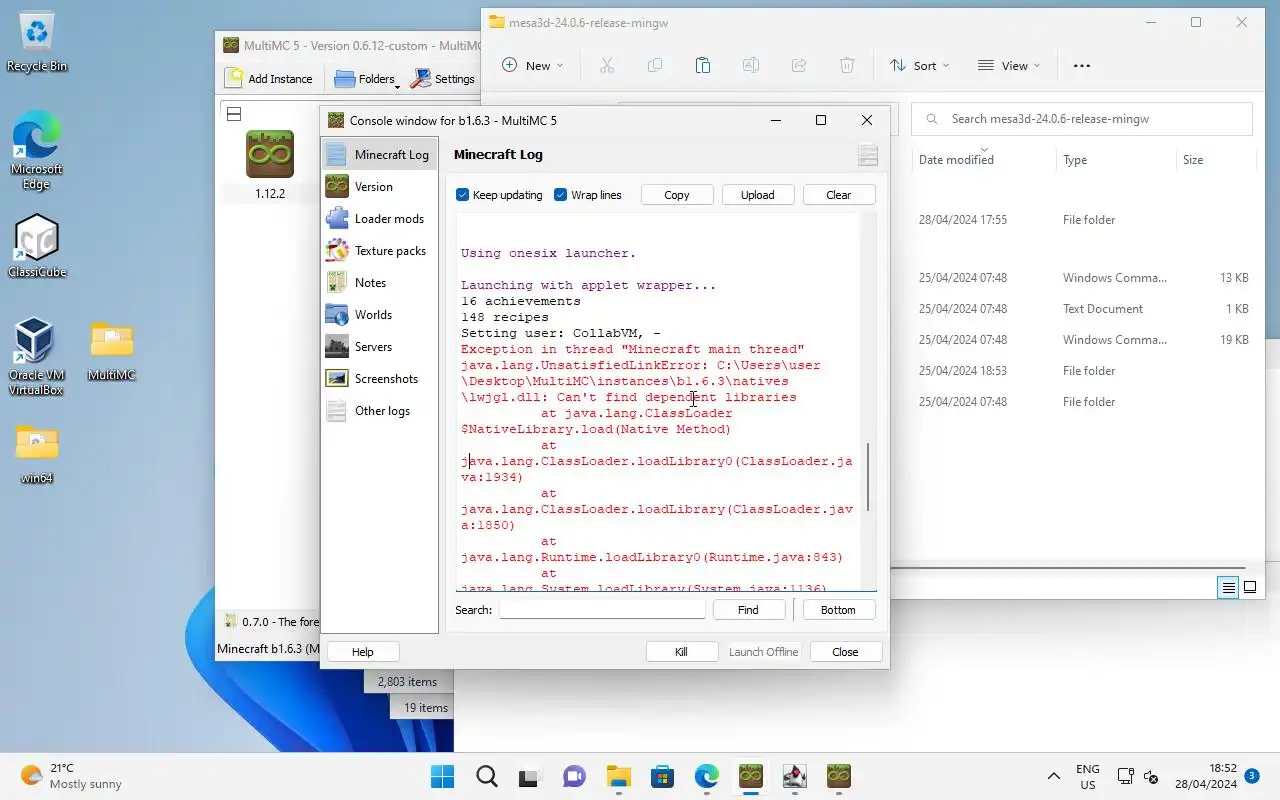Open MultiMC Settings
The height and width of the screenshot is (800, 1280).
click(x=443, y=79)
